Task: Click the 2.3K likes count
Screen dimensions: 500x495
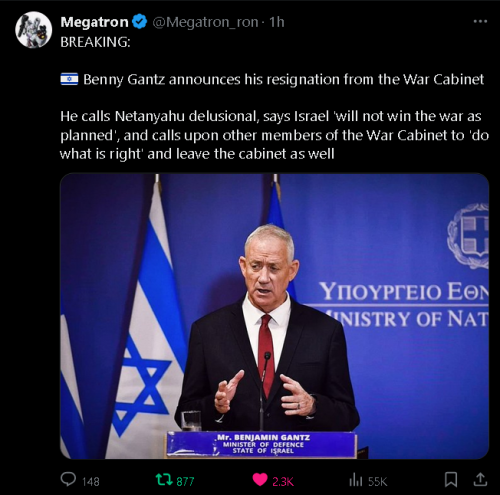Action: click(283, 481)
